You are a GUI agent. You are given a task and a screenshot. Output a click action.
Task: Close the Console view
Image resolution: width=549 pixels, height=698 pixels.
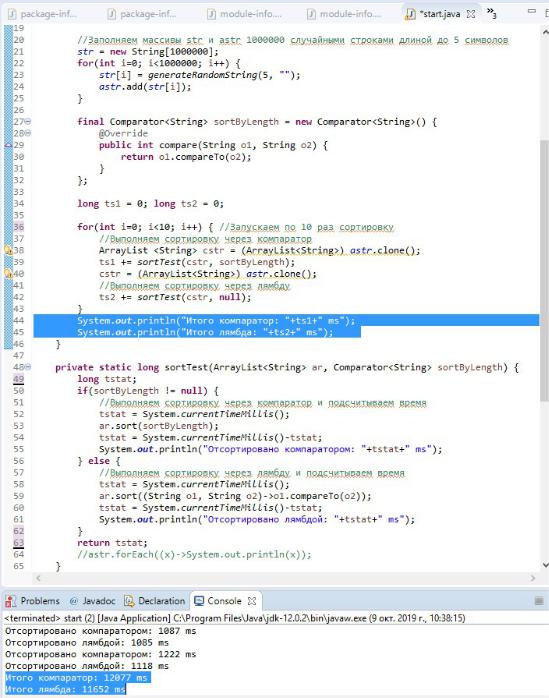click(x=252, y=601)
